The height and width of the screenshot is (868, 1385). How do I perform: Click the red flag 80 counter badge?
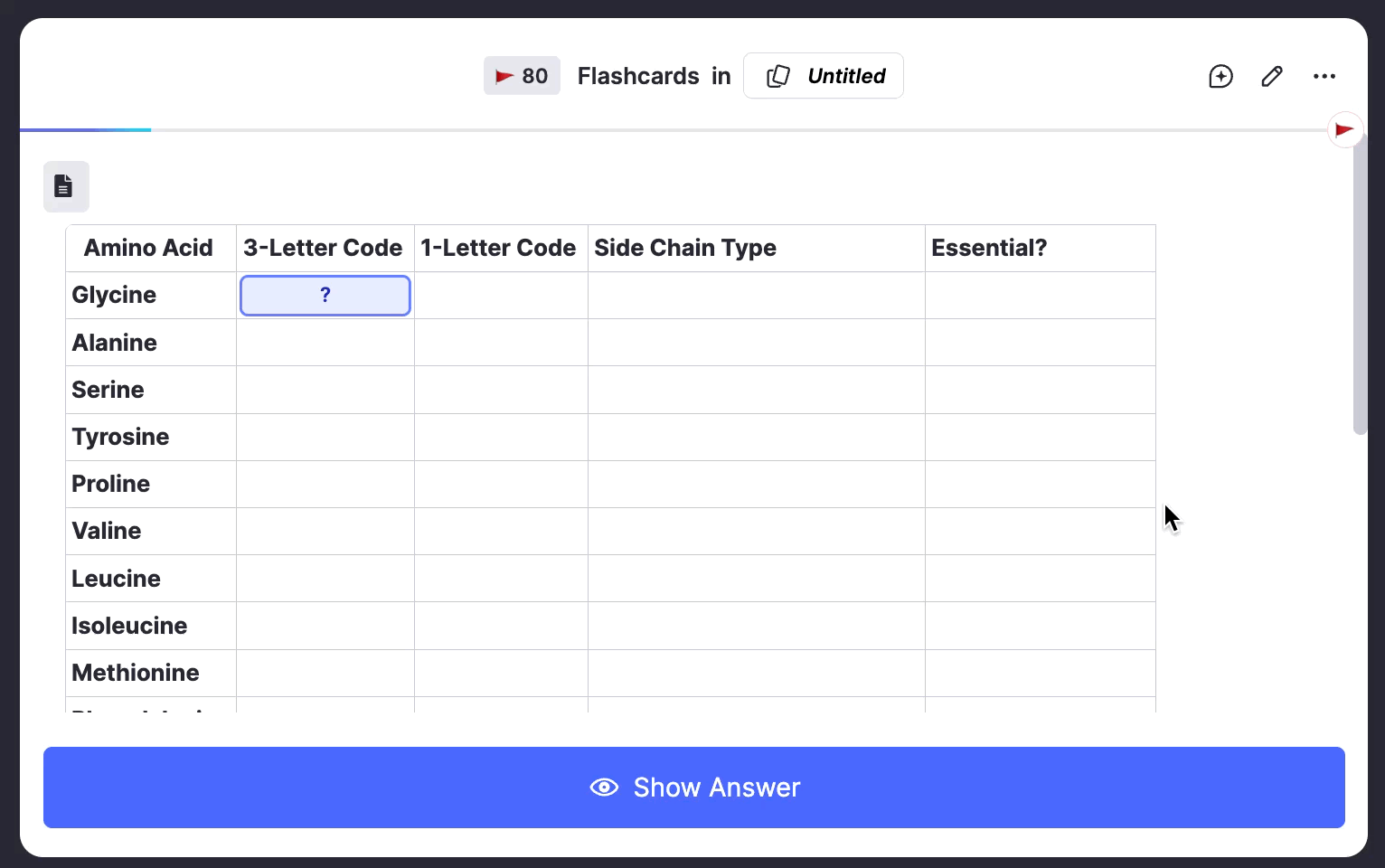(522, 76)
